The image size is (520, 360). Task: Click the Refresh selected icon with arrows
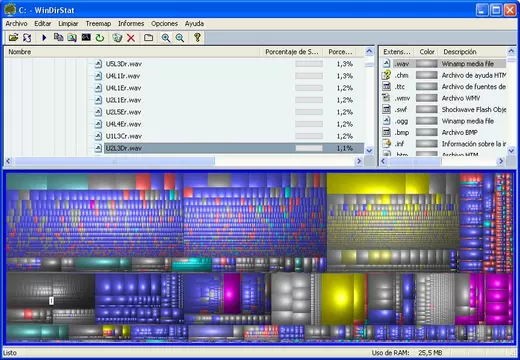(27, 37)
